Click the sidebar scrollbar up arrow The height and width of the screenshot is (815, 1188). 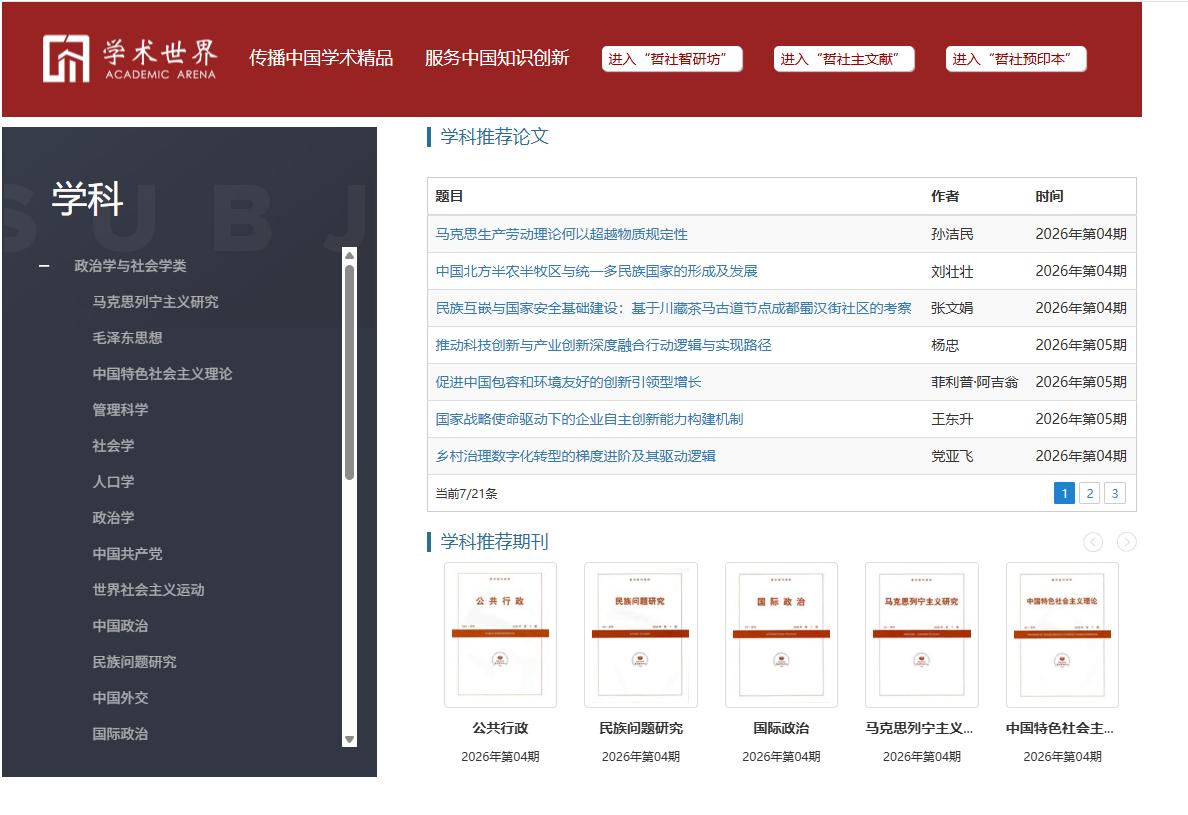(x=349, y=256)
